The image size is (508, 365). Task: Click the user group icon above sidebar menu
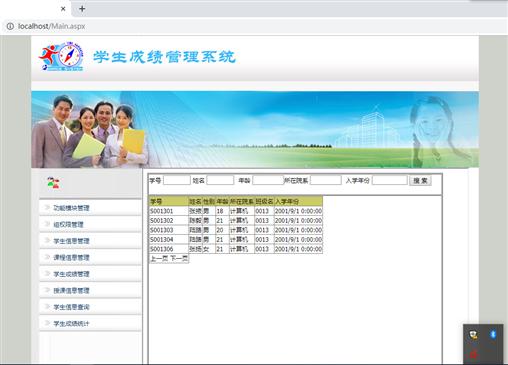pos(53,183)
